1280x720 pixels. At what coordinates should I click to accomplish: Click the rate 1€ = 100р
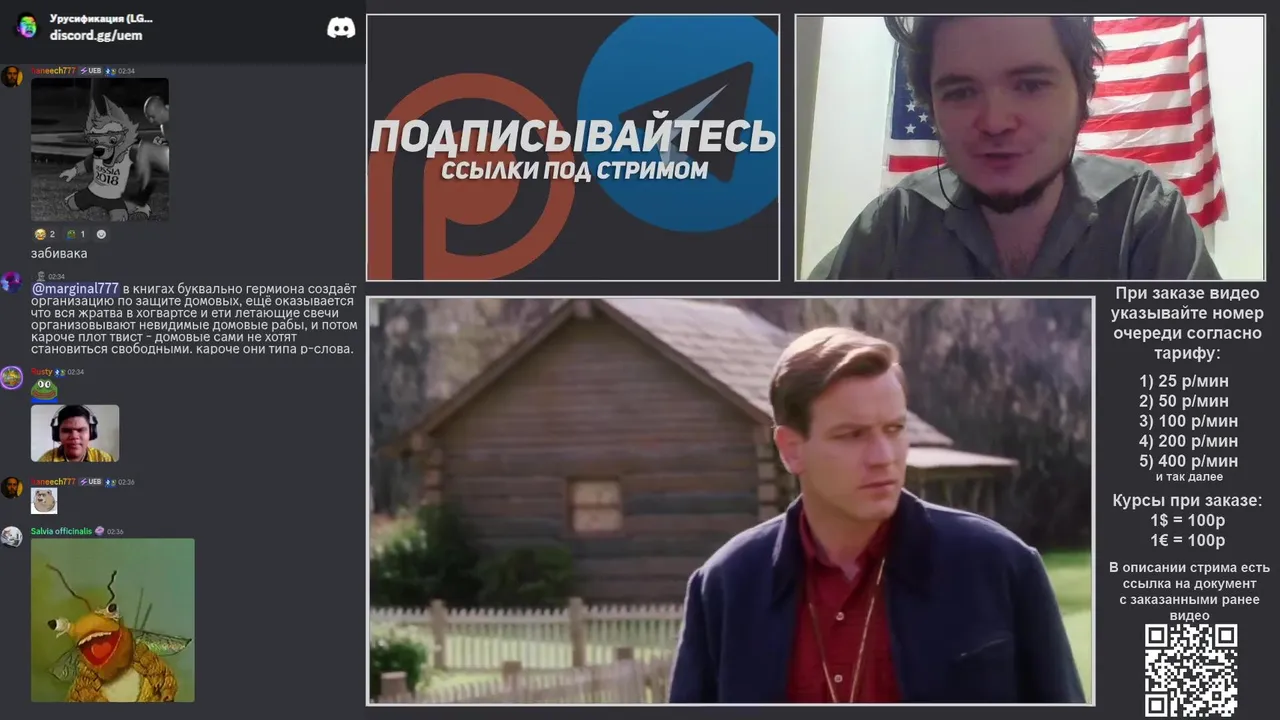(1188, 541)
